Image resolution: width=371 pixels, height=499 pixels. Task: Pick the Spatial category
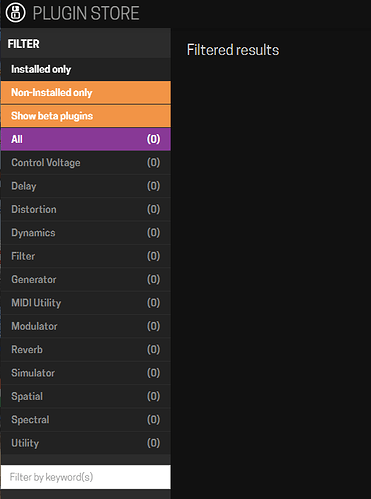(x=86, y=396)
